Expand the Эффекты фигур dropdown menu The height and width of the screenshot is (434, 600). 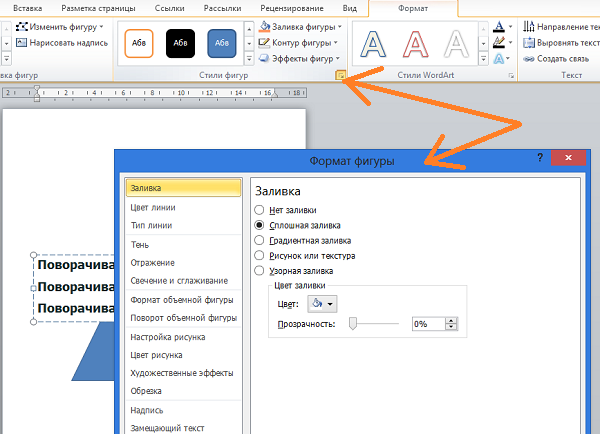(300, 59)
